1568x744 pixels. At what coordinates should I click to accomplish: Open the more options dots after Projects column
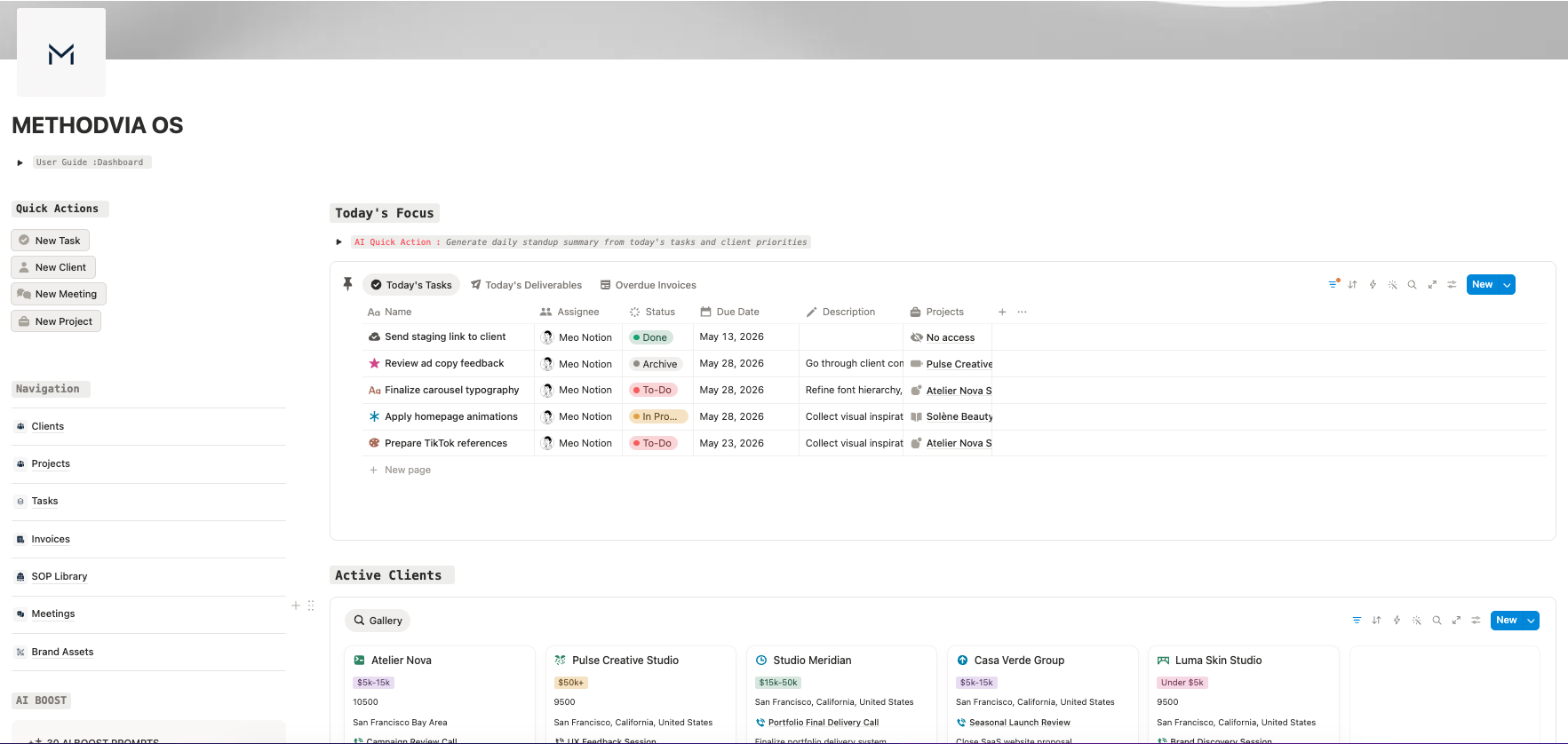click(1022, 312)
